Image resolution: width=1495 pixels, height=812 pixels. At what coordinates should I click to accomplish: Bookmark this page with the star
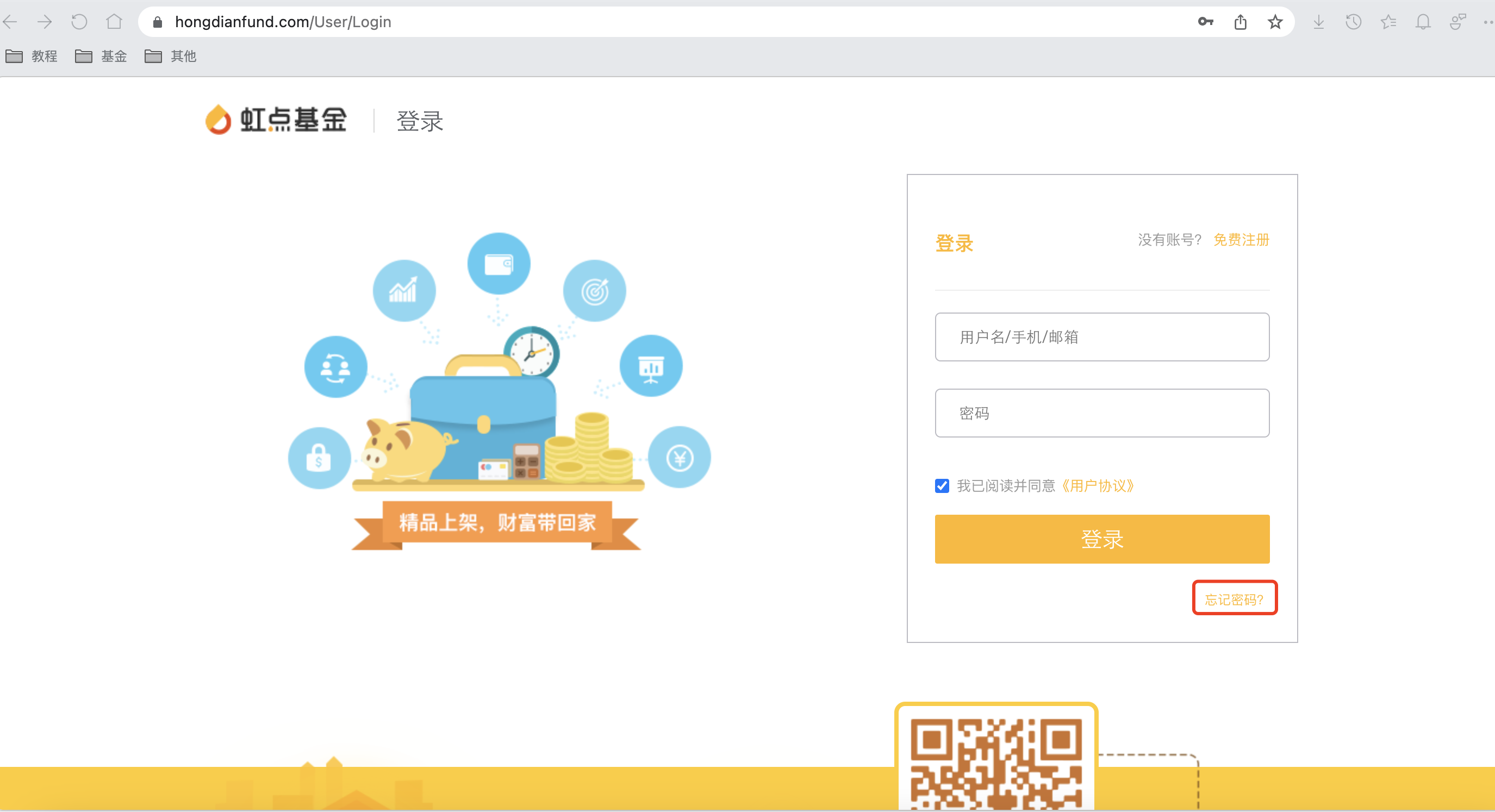pos(1275,22)
